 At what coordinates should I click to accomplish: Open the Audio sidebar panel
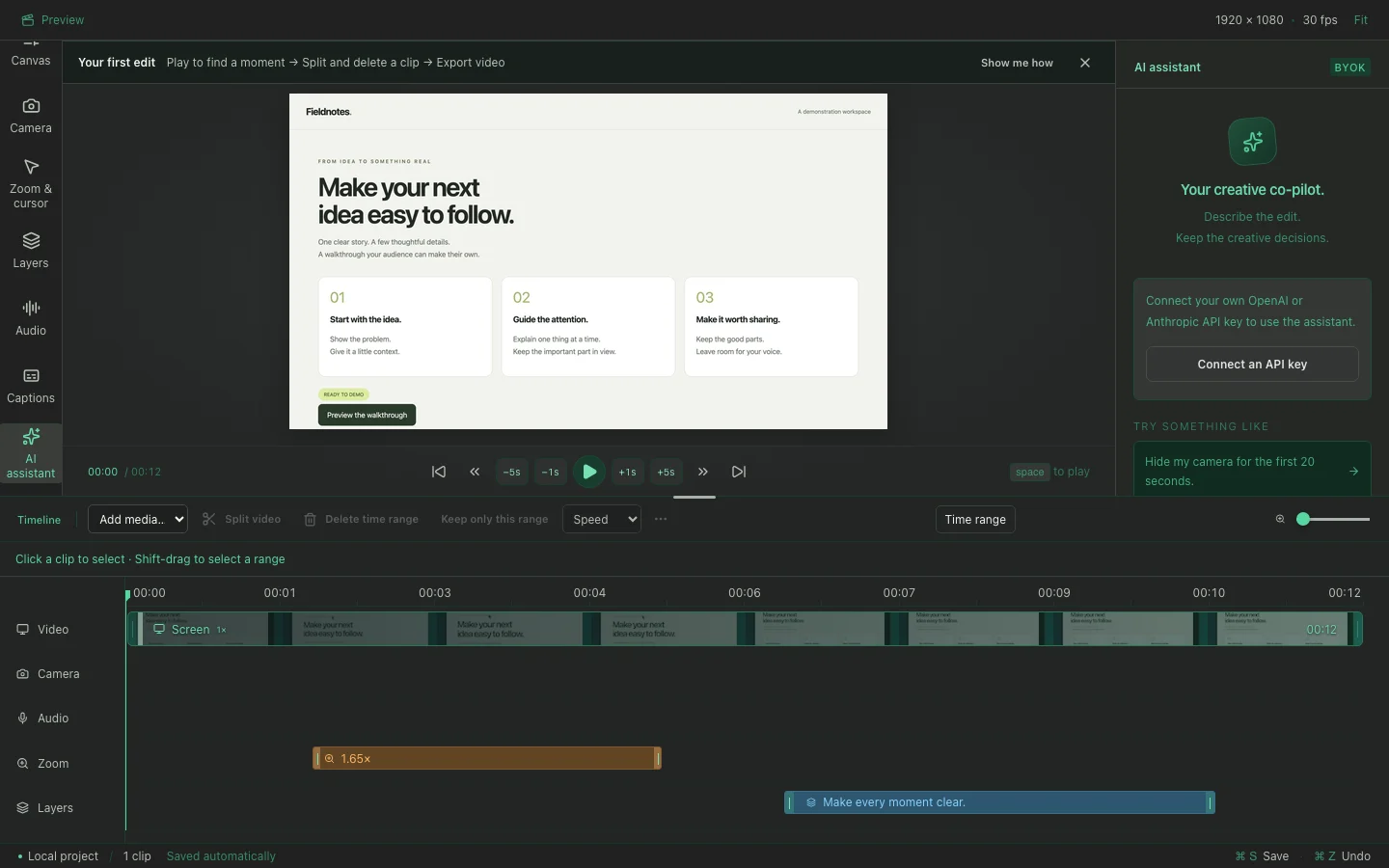[x=31, y=318]
